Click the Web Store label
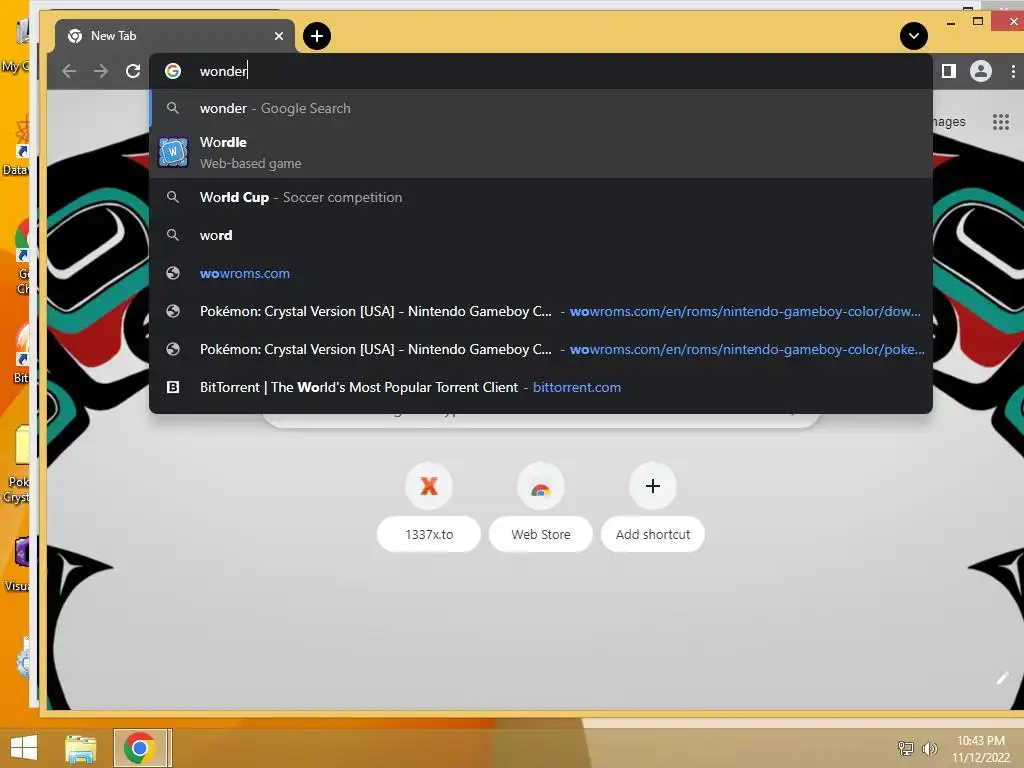 coord(541,534)
